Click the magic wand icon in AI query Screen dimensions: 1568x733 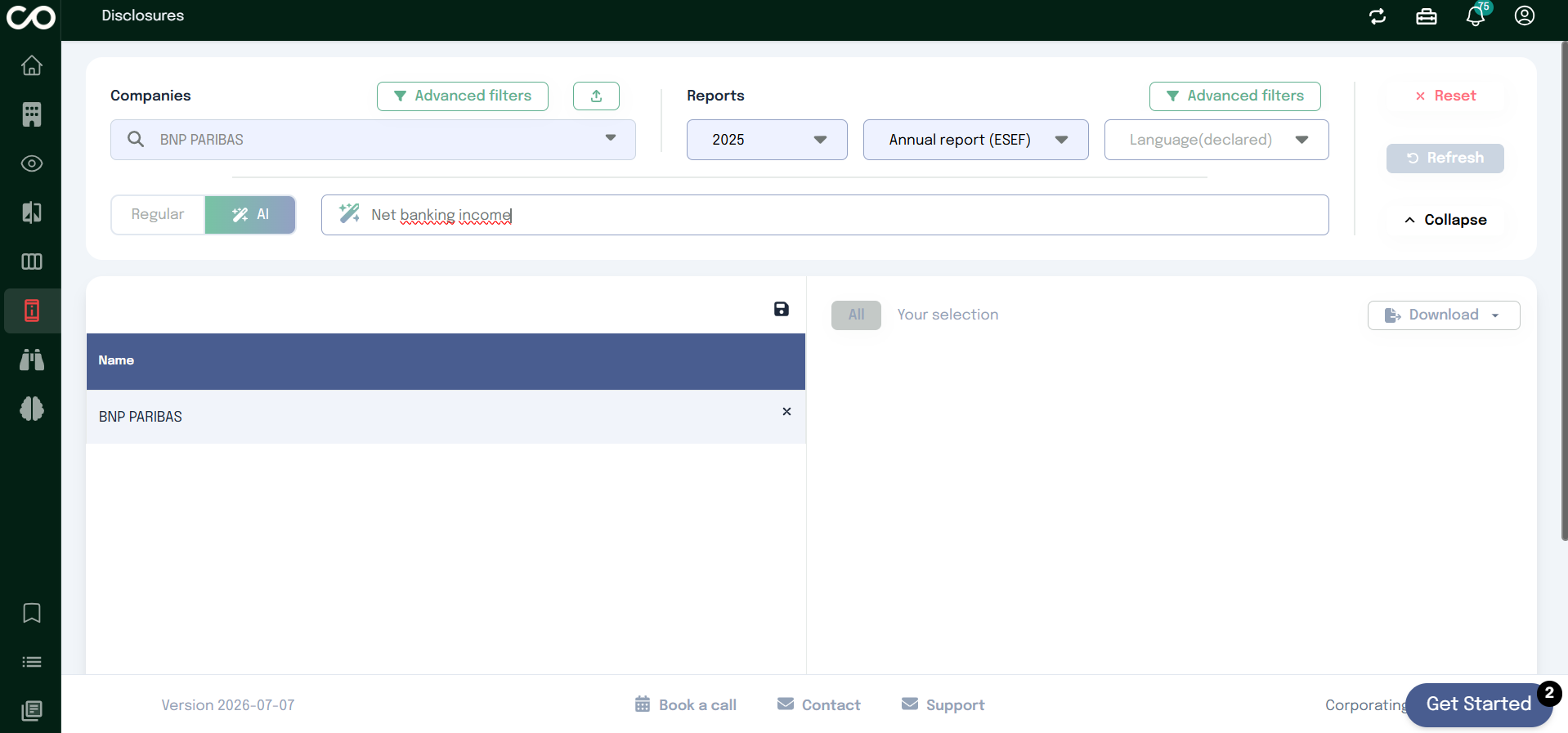349,214
